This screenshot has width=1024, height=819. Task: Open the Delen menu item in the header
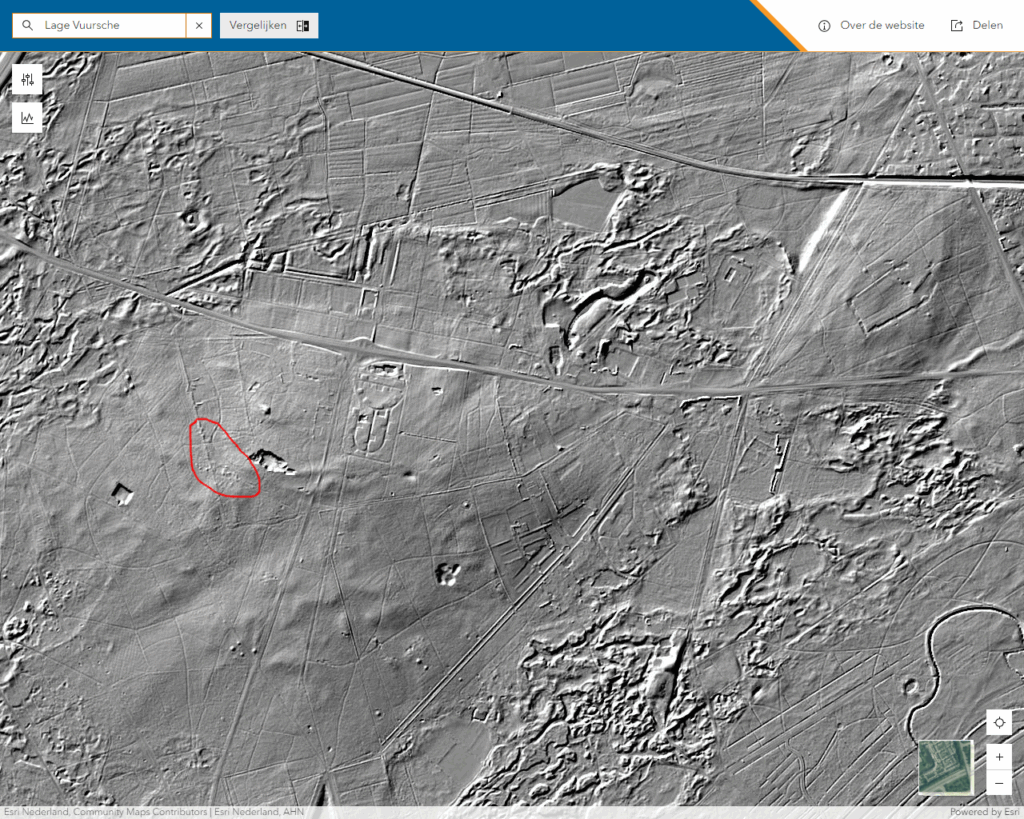coord(987,26)
